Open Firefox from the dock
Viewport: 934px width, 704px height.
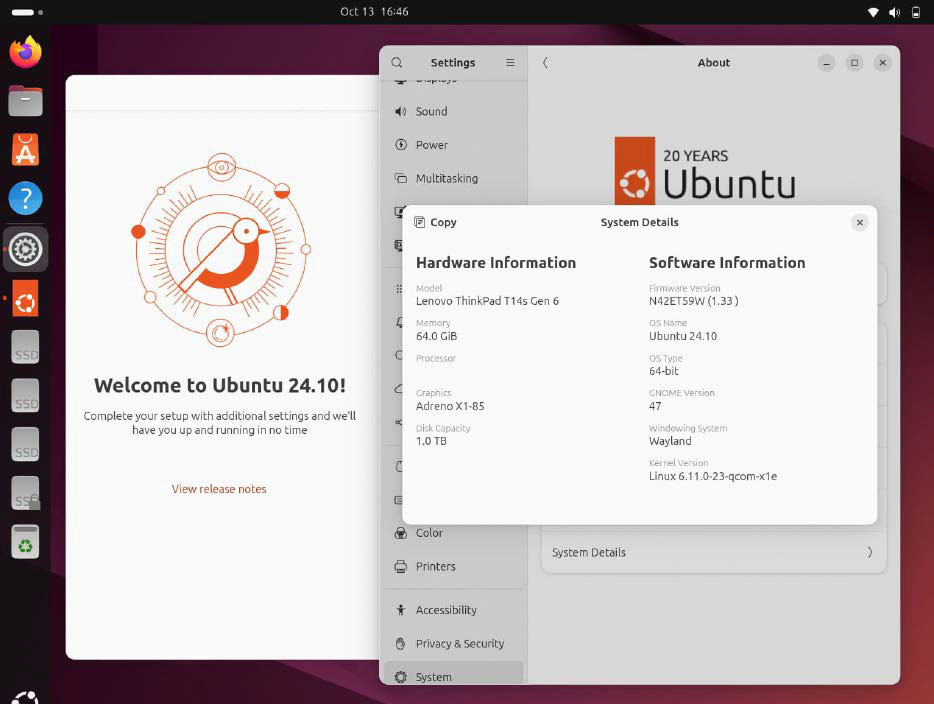25,52
